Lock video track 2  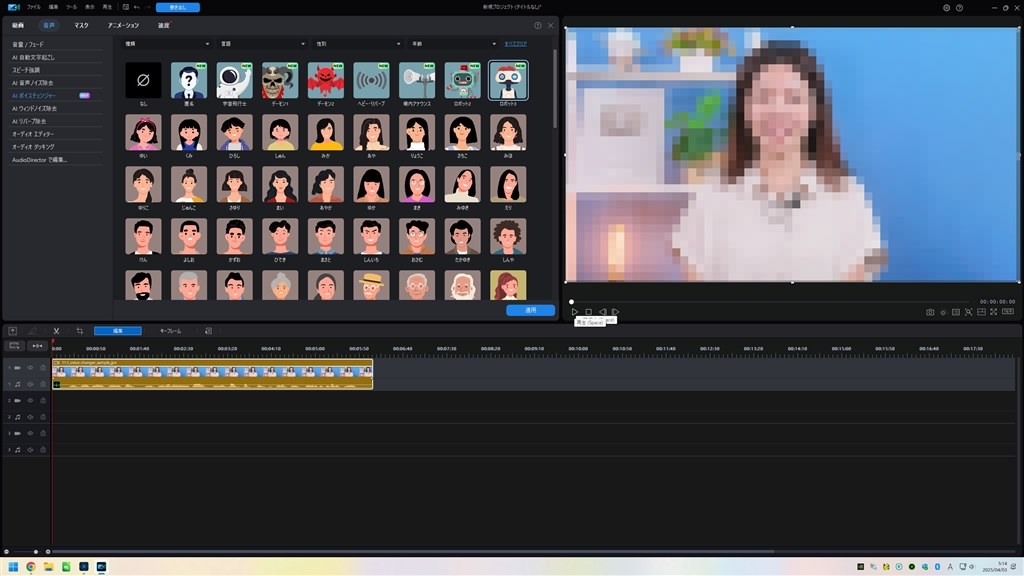click(43, 400)
